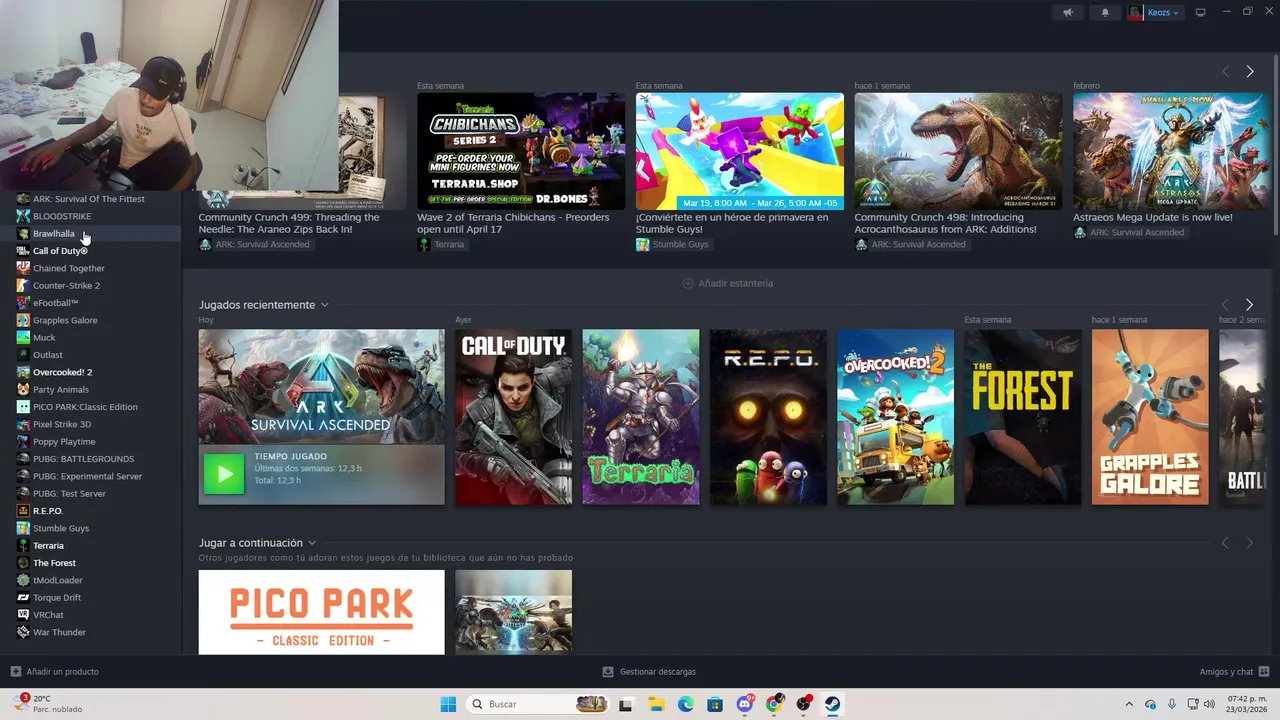Open the notifications bell
The width and height of the screenshot is (1280, 720).
click(x=1105, y=12)
